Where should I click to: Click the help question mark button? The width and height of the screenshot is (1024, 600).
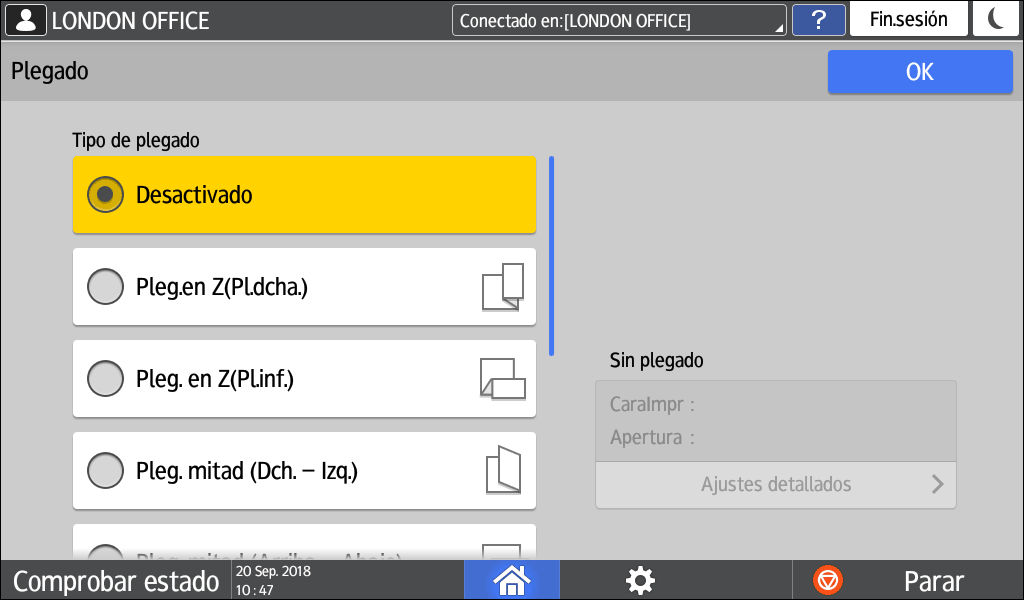click(817, 20)
